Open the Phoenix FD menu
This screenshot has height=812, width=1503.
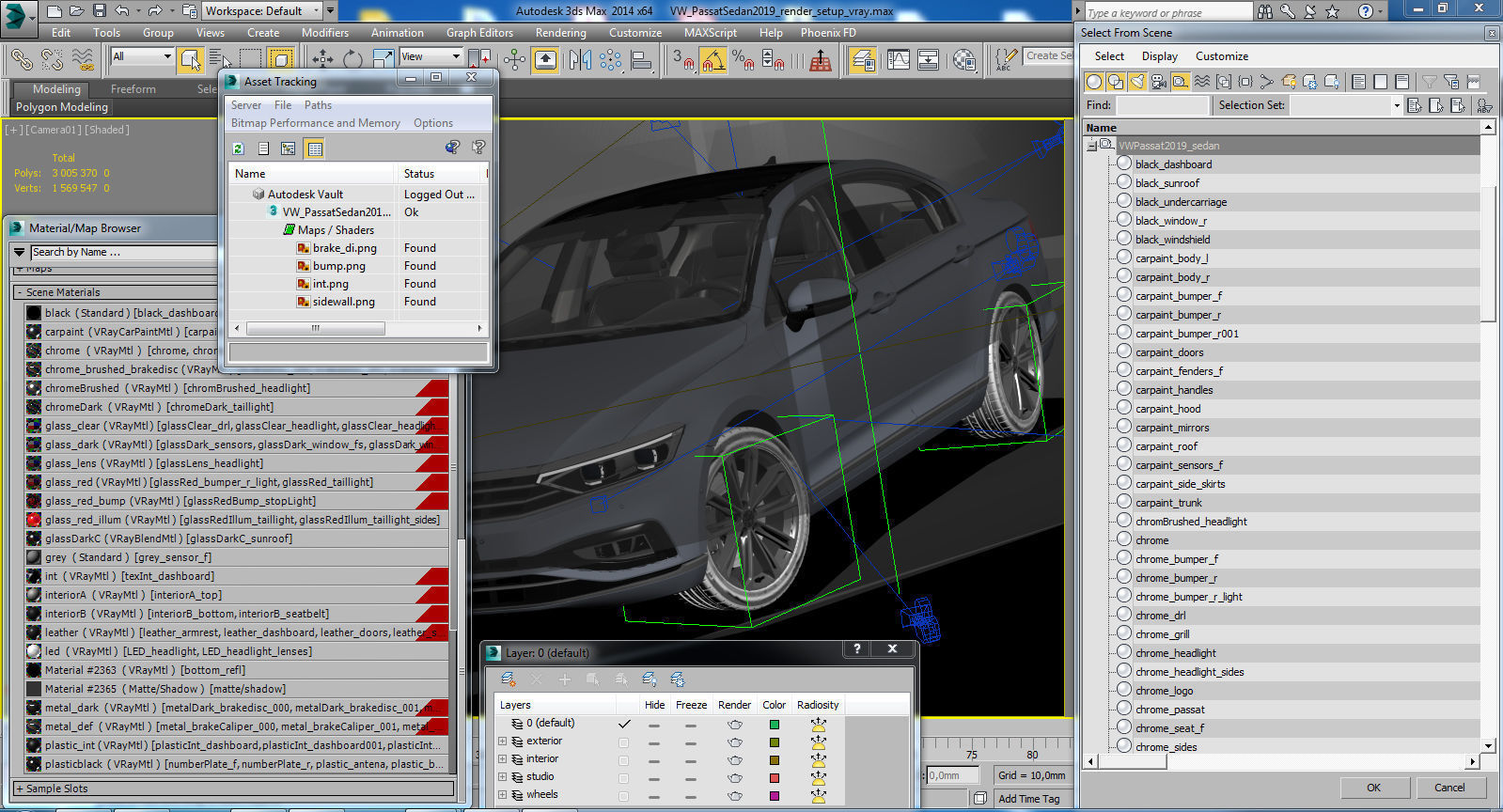[828, 32]
